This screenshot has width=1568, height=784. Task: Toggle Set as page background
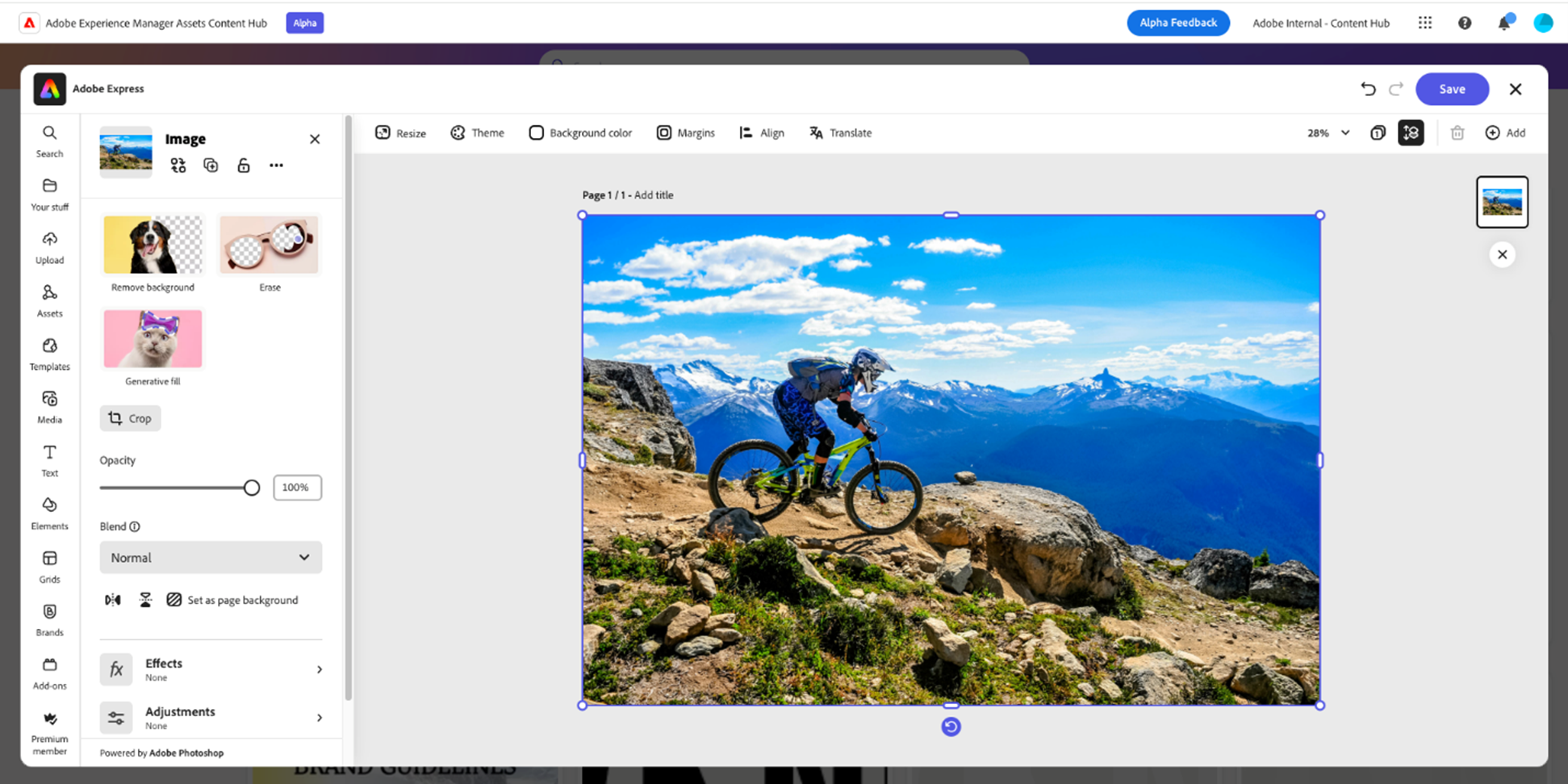(233, 599)
